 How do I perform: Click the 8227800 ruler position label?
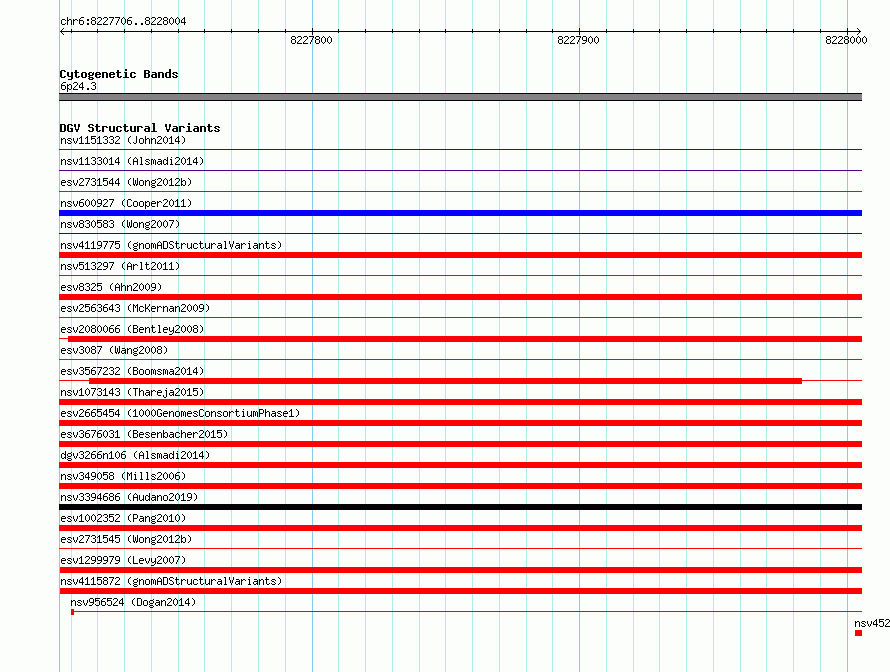[311, 40]
